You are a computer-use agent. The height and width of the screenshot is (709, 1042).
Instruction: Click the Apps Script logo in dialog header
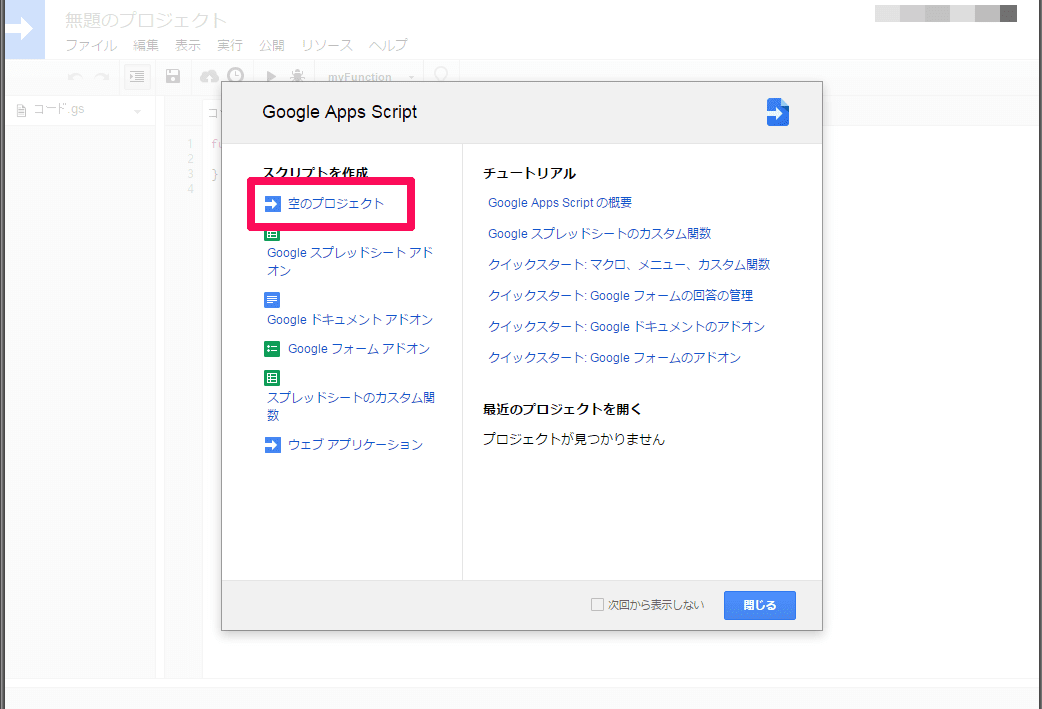coord(778,112)
